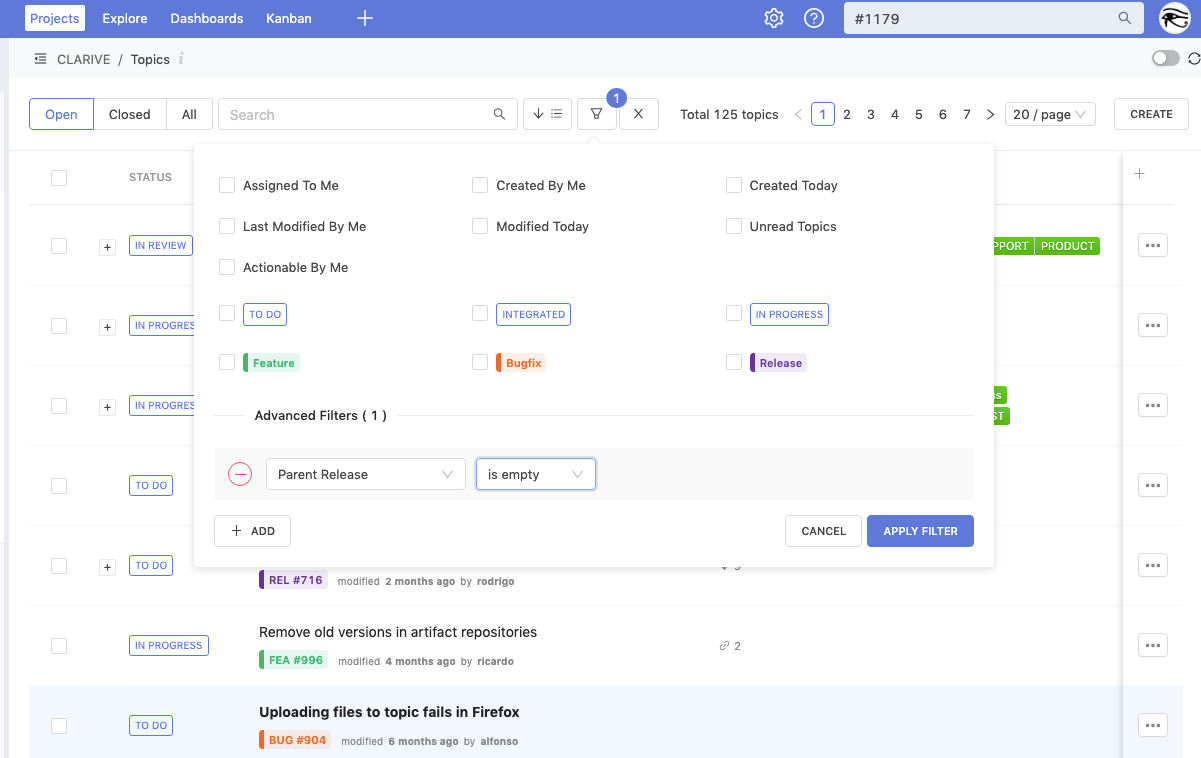Check the IN PROGRESS status filter
1201x758 pixels.
pos(734,313)
